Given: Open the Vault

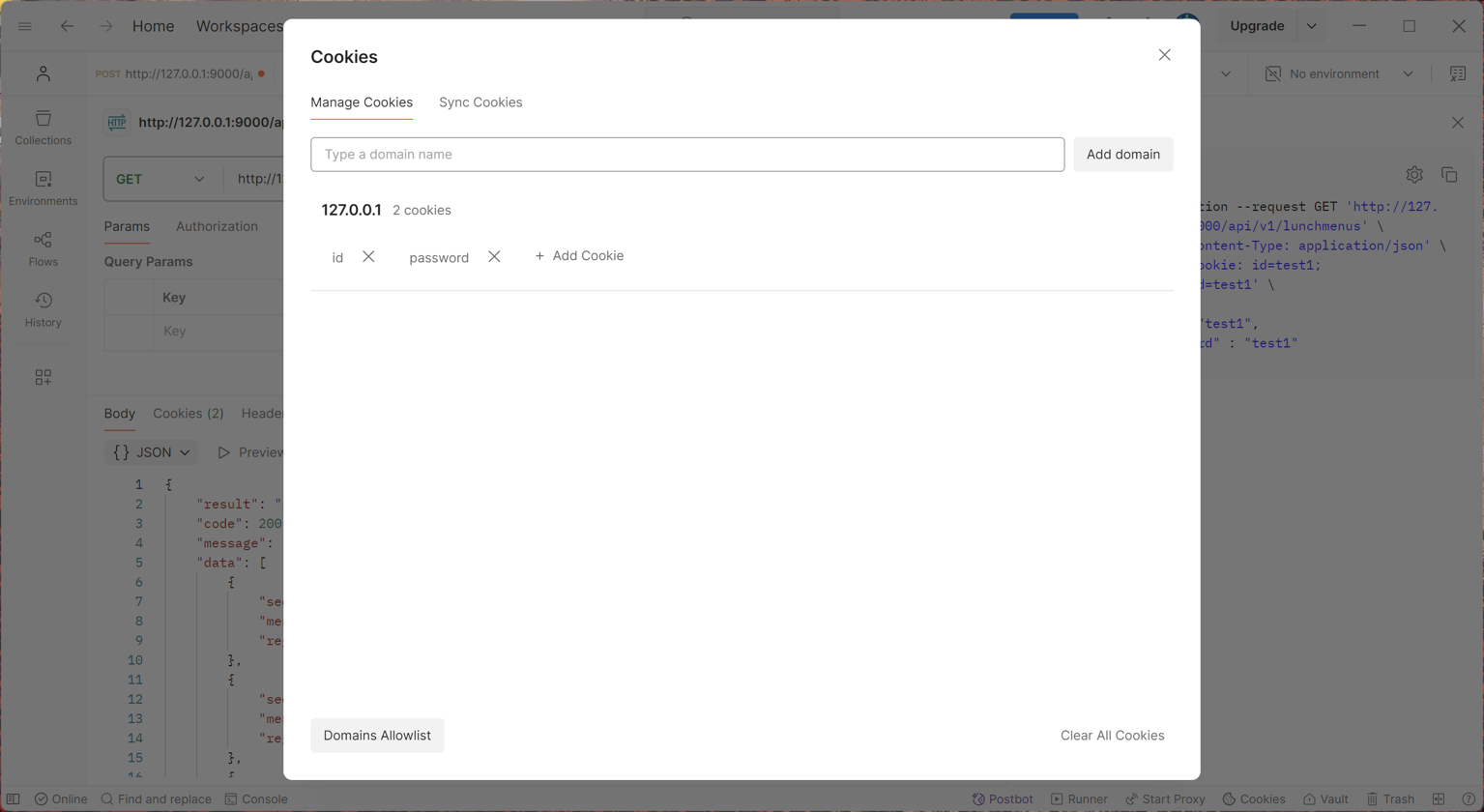Looking at the screenshot, I should tap(1325, 799).
